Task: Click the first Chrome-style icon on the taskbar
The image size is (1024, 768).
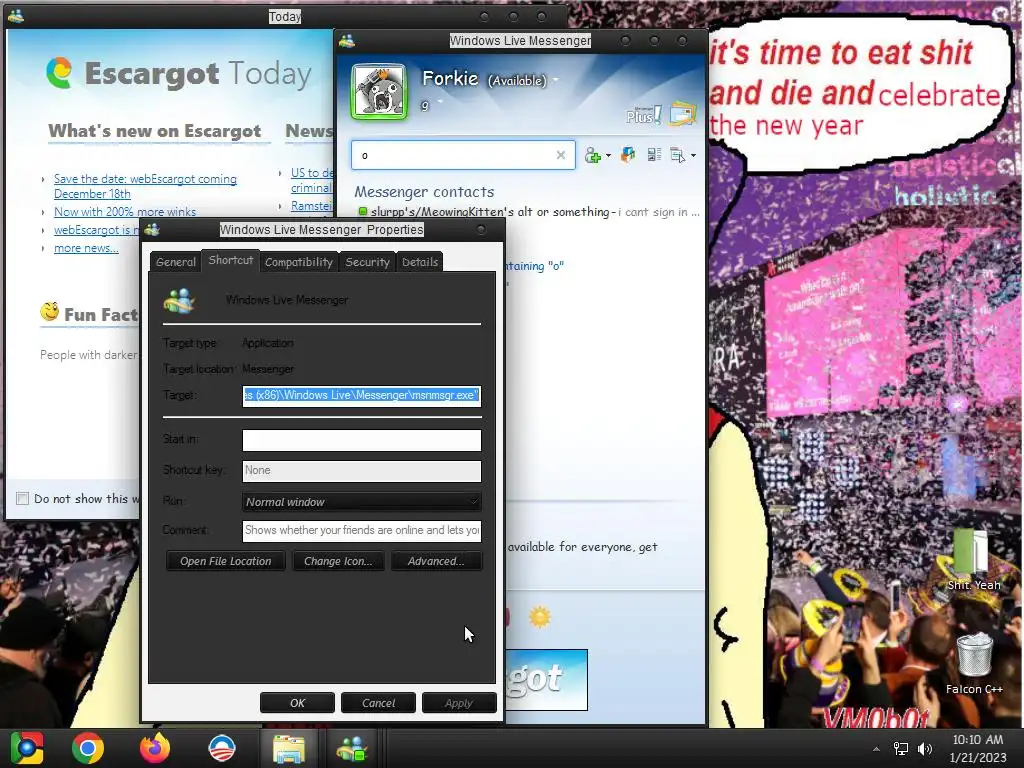Action: point(27,748)
